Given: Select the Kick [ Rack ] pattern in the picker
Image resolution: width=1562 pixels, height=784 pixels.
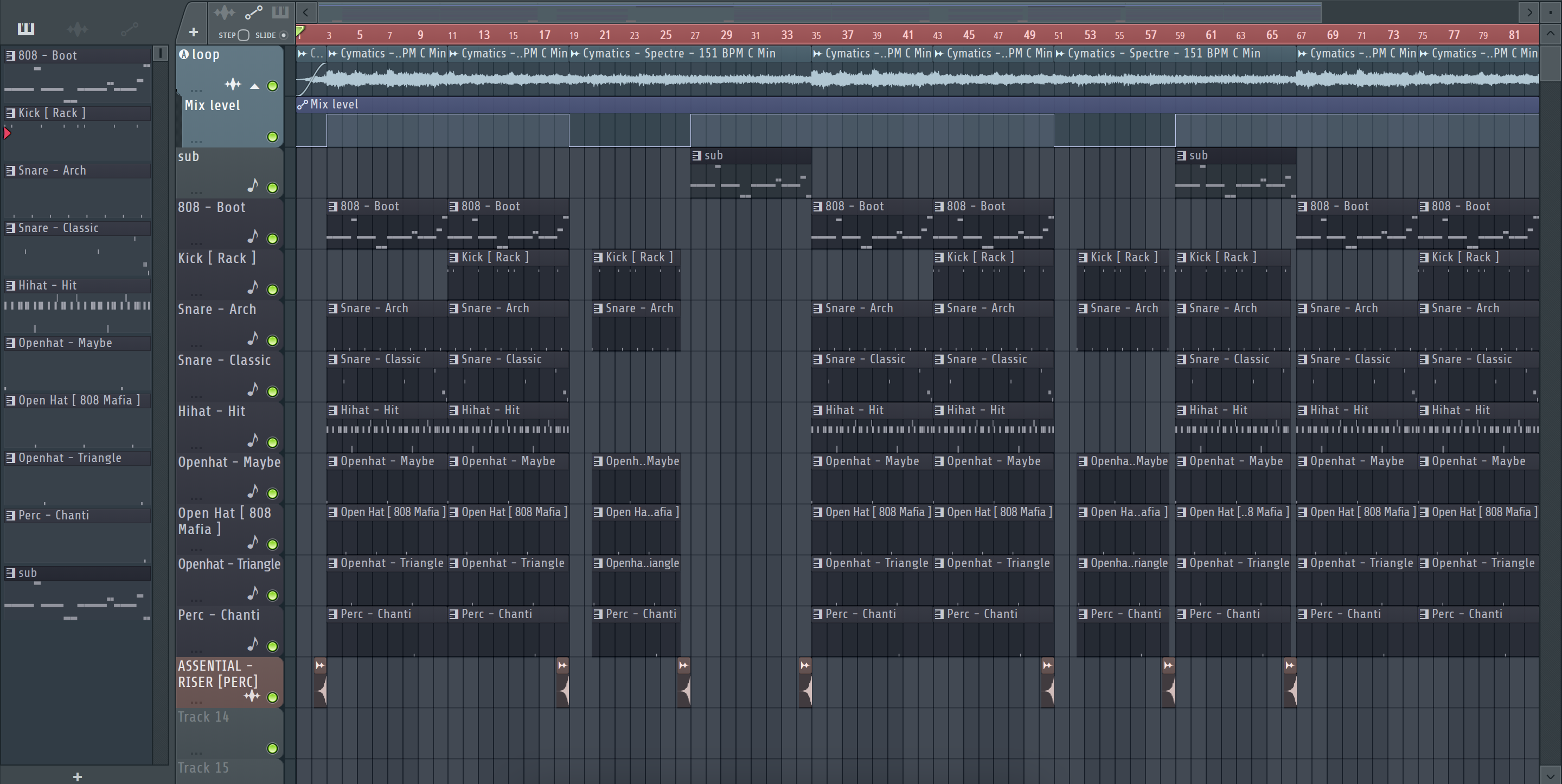Looking at the screenshot, I should pos(78,113).
